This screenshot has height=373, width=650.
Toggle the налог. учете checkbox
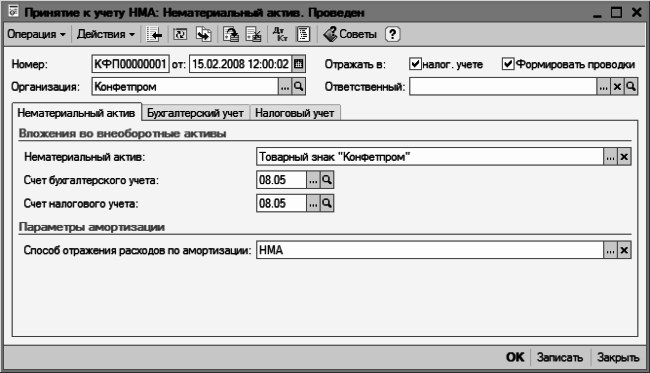(x=415, y=64)
